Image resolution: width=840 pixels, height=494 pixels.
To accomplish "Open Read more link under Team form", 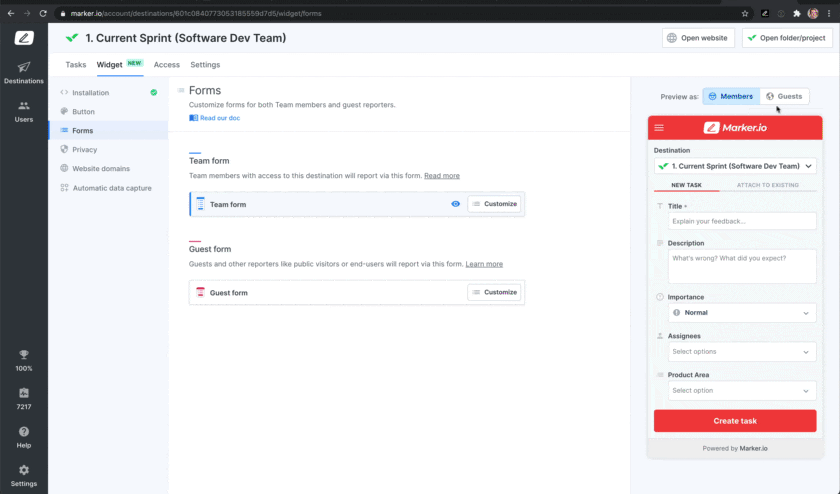I will tap(442, 176).
